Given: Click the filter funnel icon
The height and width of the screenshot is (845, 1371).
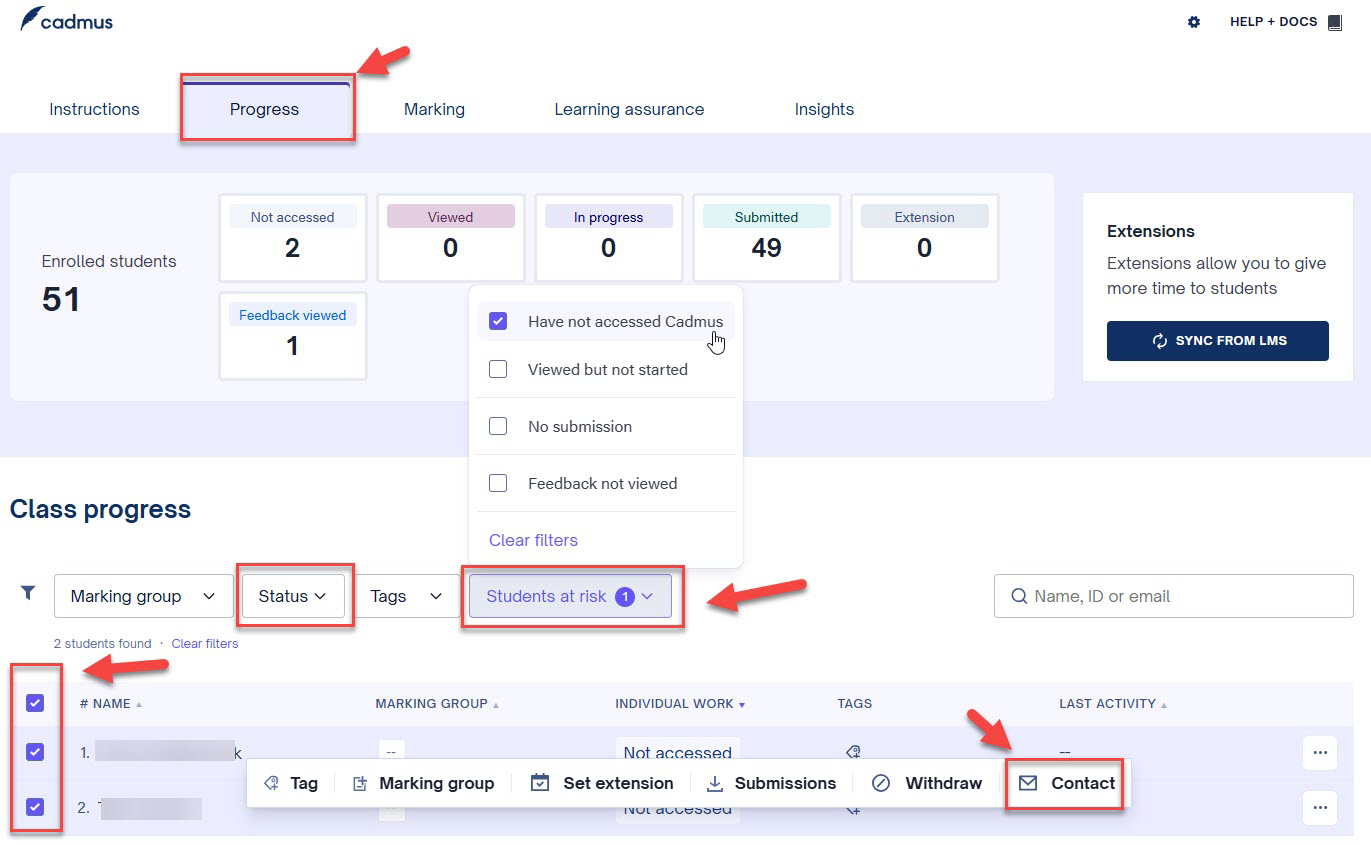Looking at the screenshot, I should (28, 593).
